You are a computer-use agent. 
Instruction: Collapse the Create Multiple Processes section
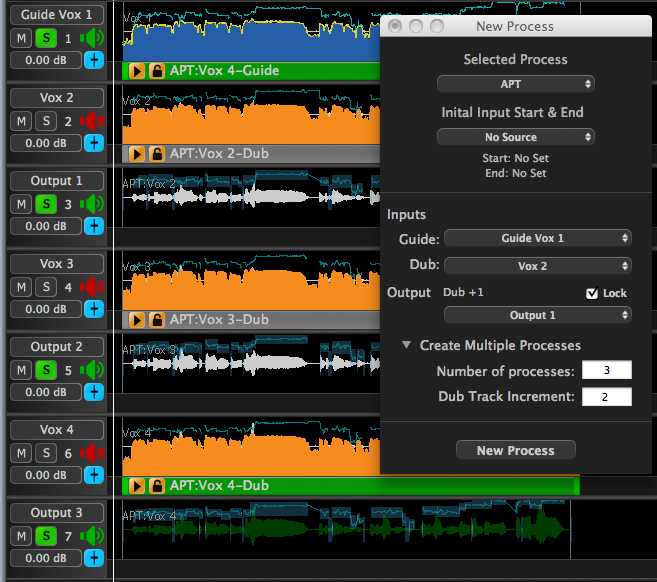(x=407, y=345)
